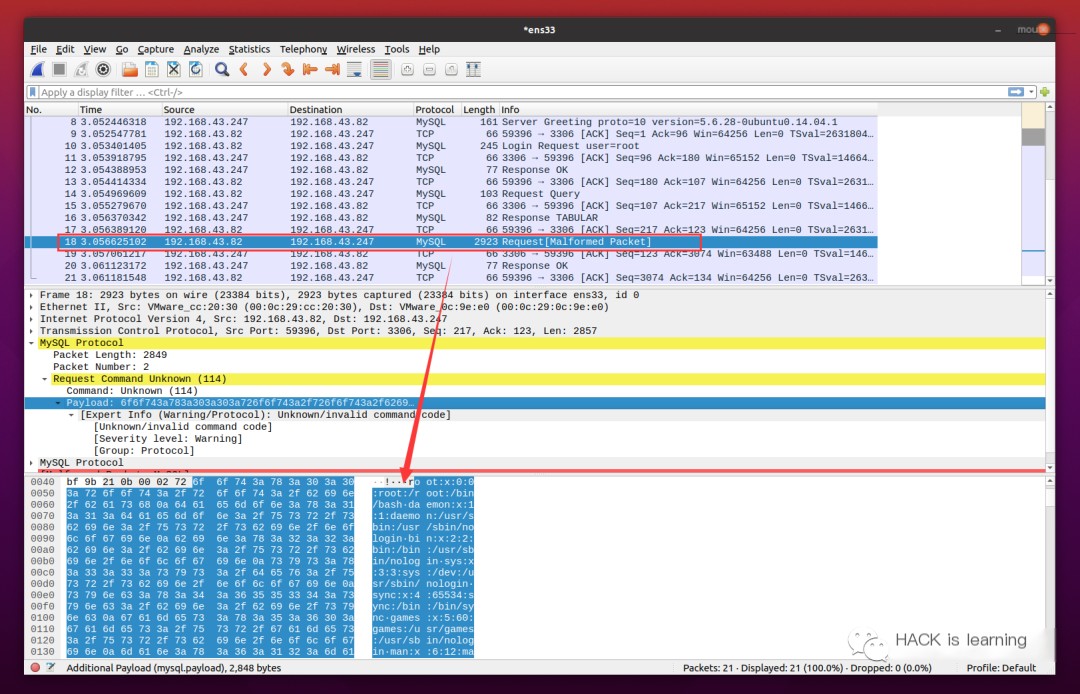Screen dimensions: 1080x694
Task: Expand the Ethernet II section
Action: pyautogui.click(x=32, y=307)
